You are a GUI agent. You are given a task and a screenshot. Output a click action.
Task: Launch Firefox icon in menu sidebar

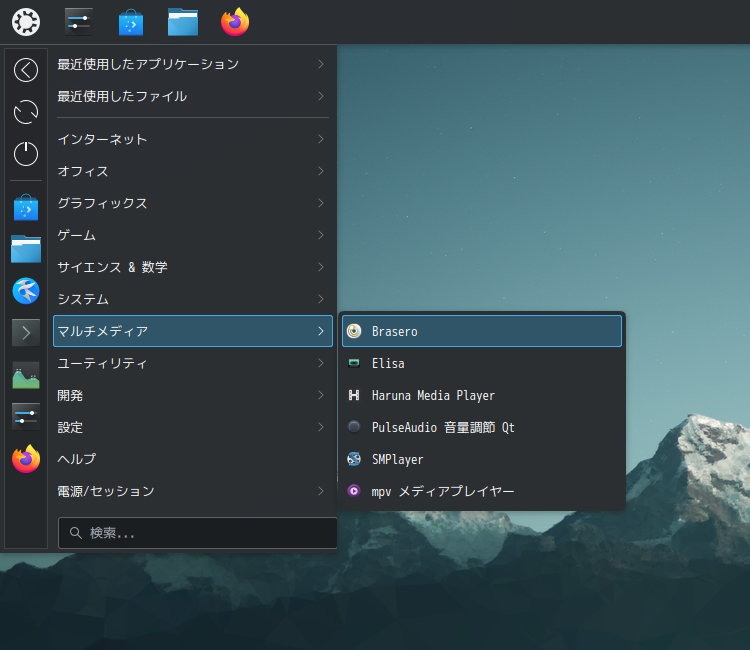tap(26, 458)
